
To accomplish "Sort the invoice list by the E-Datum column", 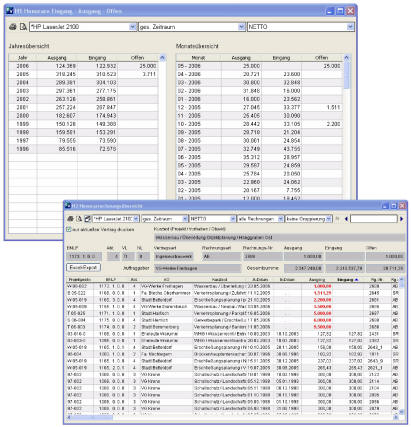I will coord(287,280).
